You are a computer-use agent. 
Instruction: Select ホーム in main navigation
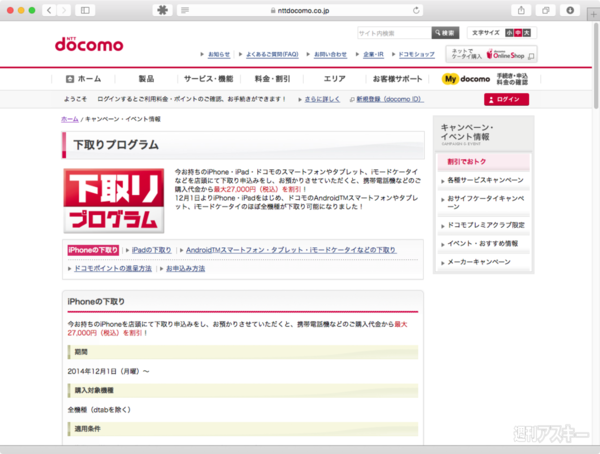[x=83, y=79]
